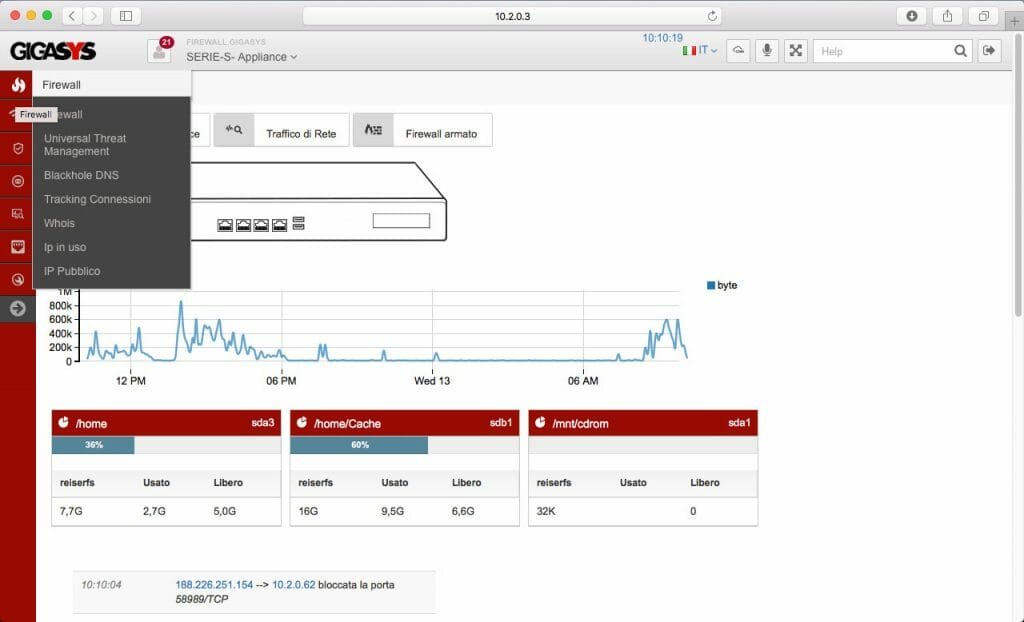Click the Traffico di Rete icon
The image size is (1024, 622).
click(x=234, y=129)
